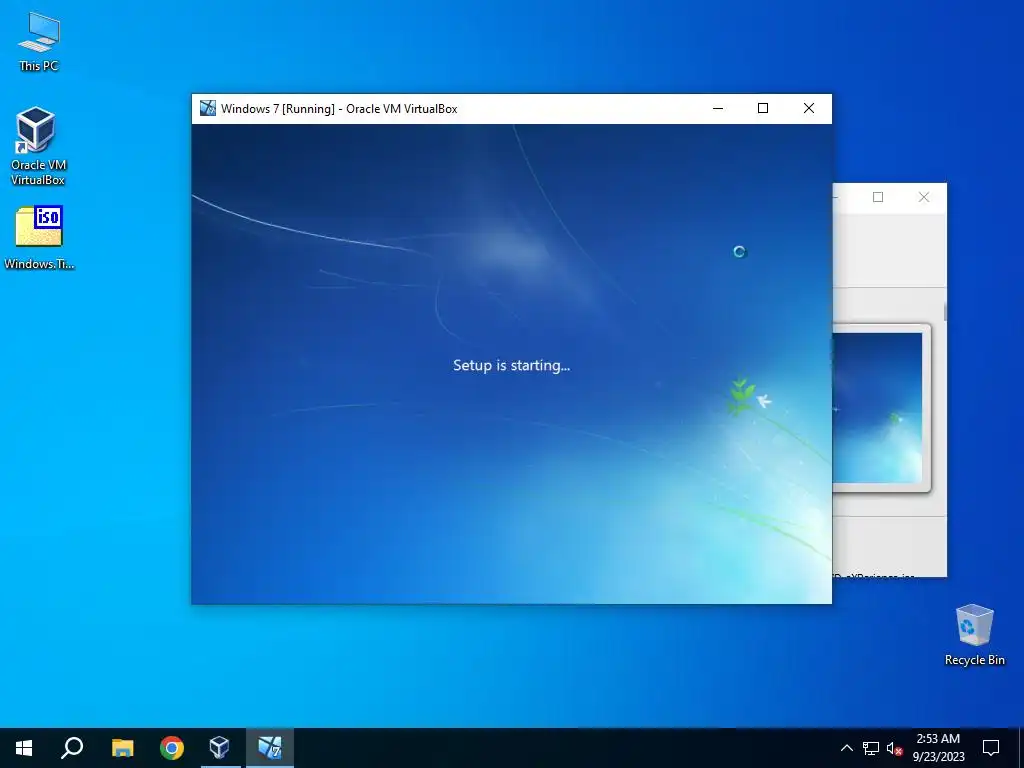Image resolution: width=1024 pixels, height=768 pixels.
Task: Open the Action Center notifications icon
Action: coord(991,748)
